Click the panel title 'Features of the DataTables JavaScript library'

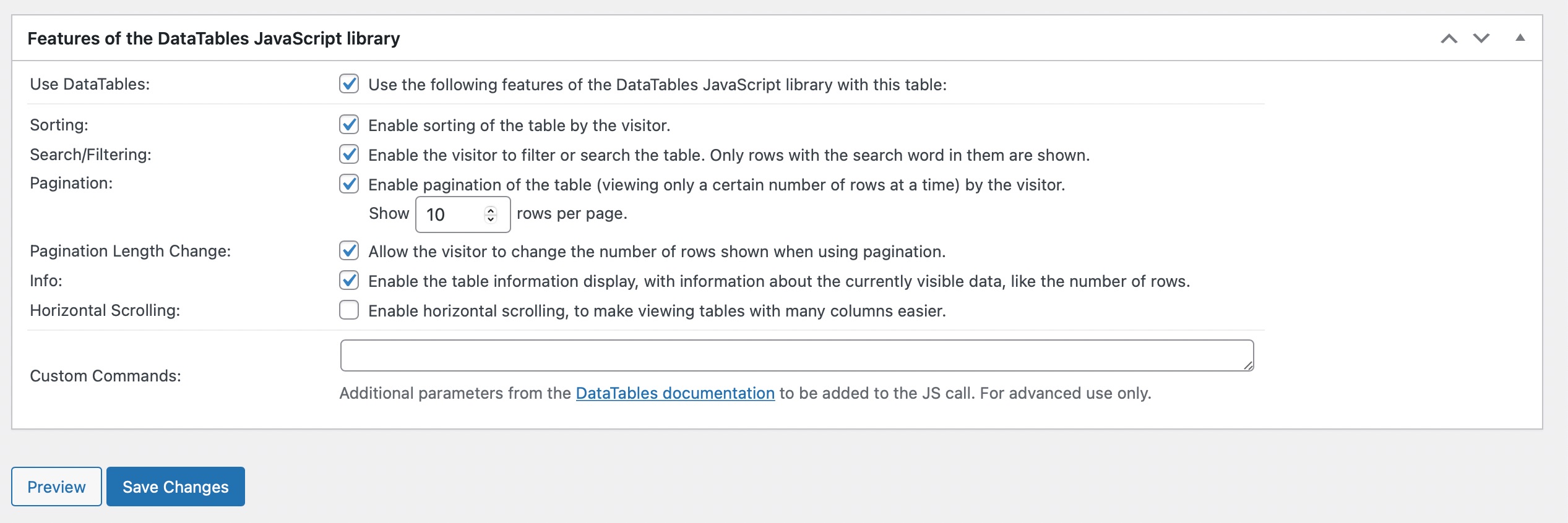213,38
